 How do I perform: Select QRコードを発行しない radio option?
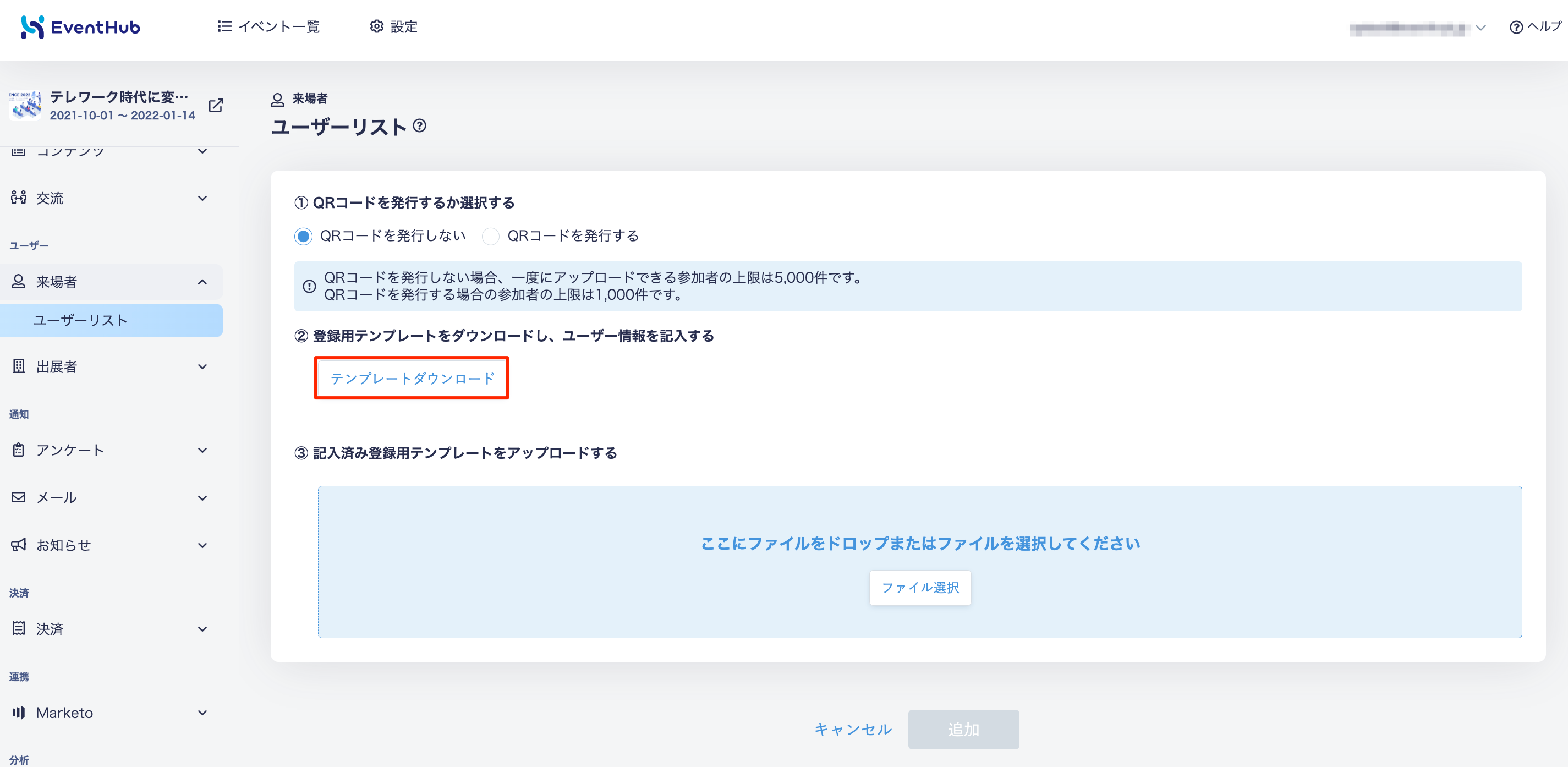pos(303,236)
